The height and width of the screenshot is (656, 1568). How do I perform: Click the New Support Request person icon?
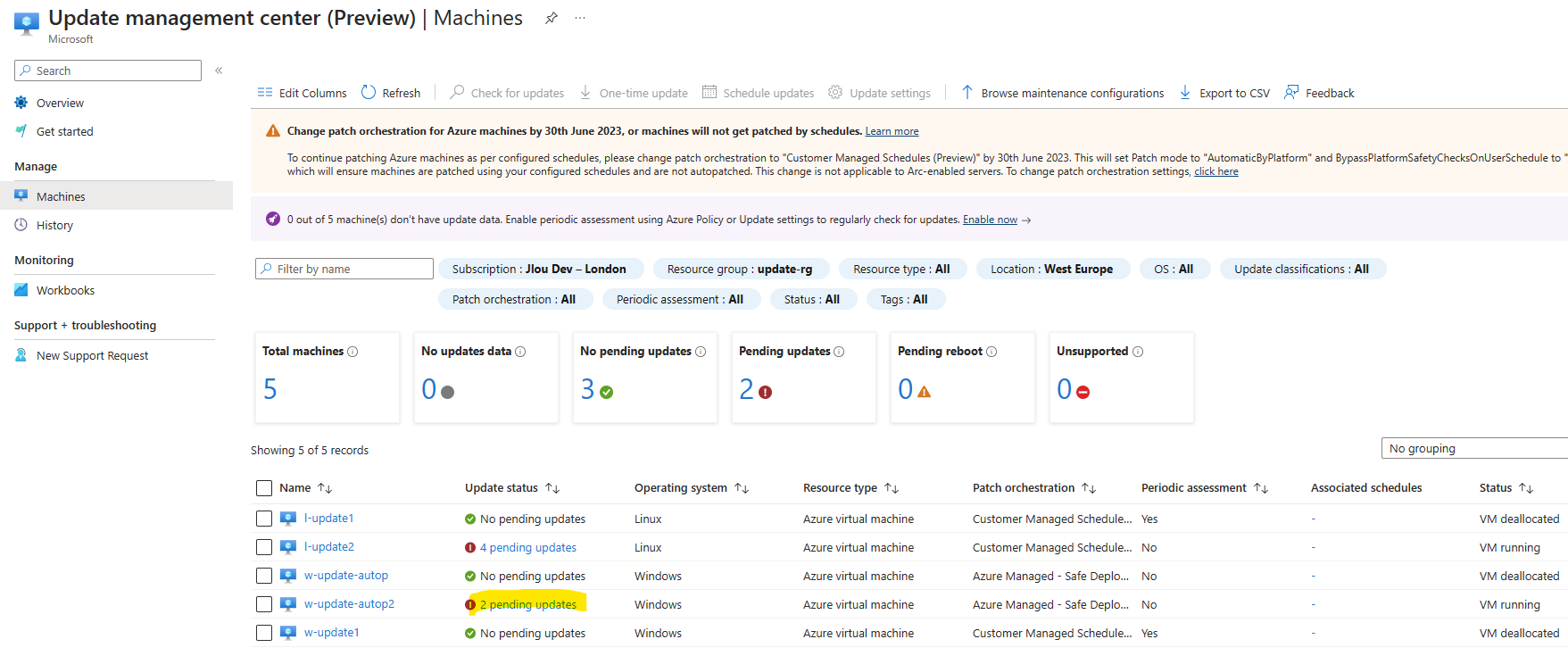21,355
